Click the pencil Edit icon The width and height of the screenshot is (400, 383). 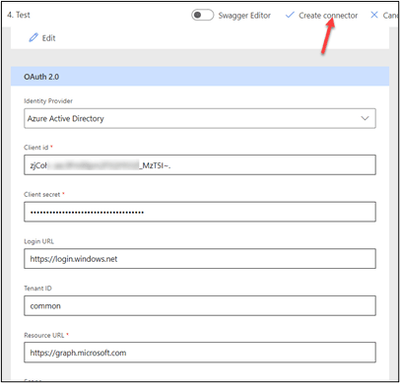click(x=33, y=38)
